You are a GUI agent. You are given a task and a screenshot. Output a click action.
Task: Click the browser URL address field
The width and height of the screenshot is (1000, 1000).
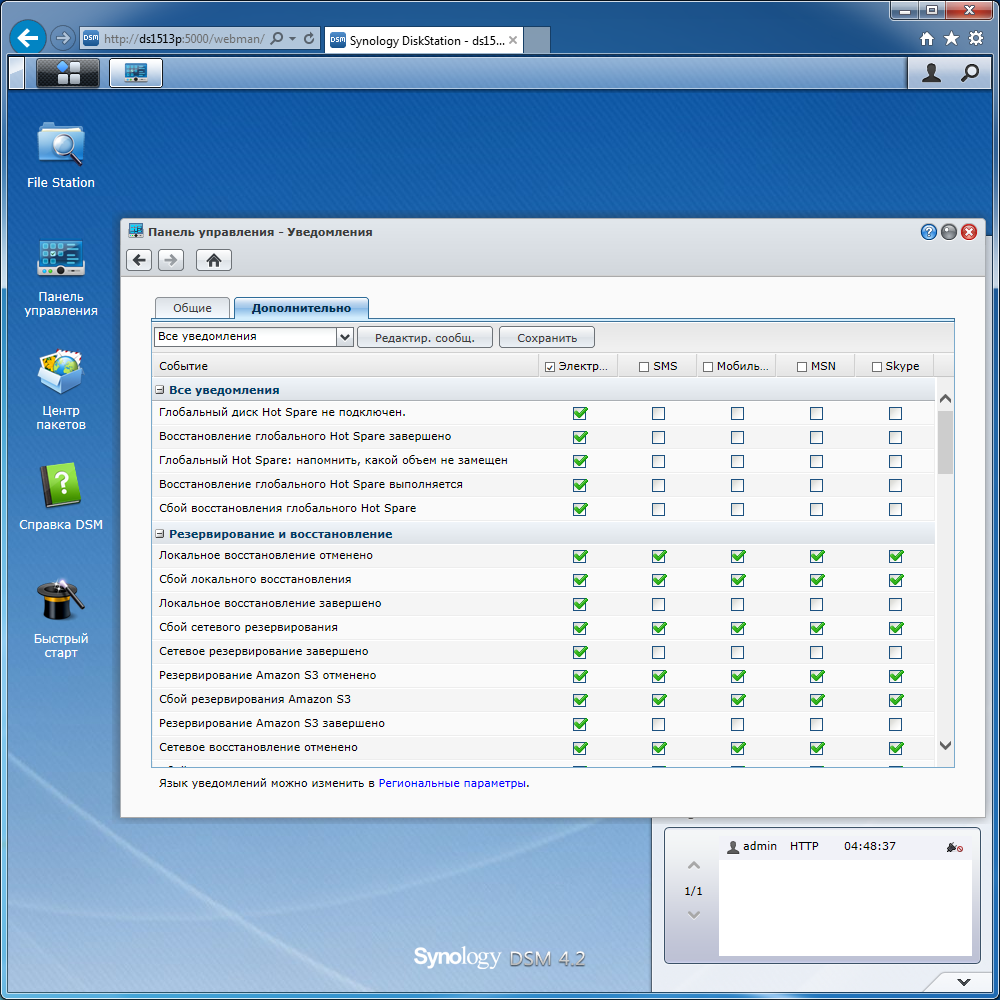[184, 38]
